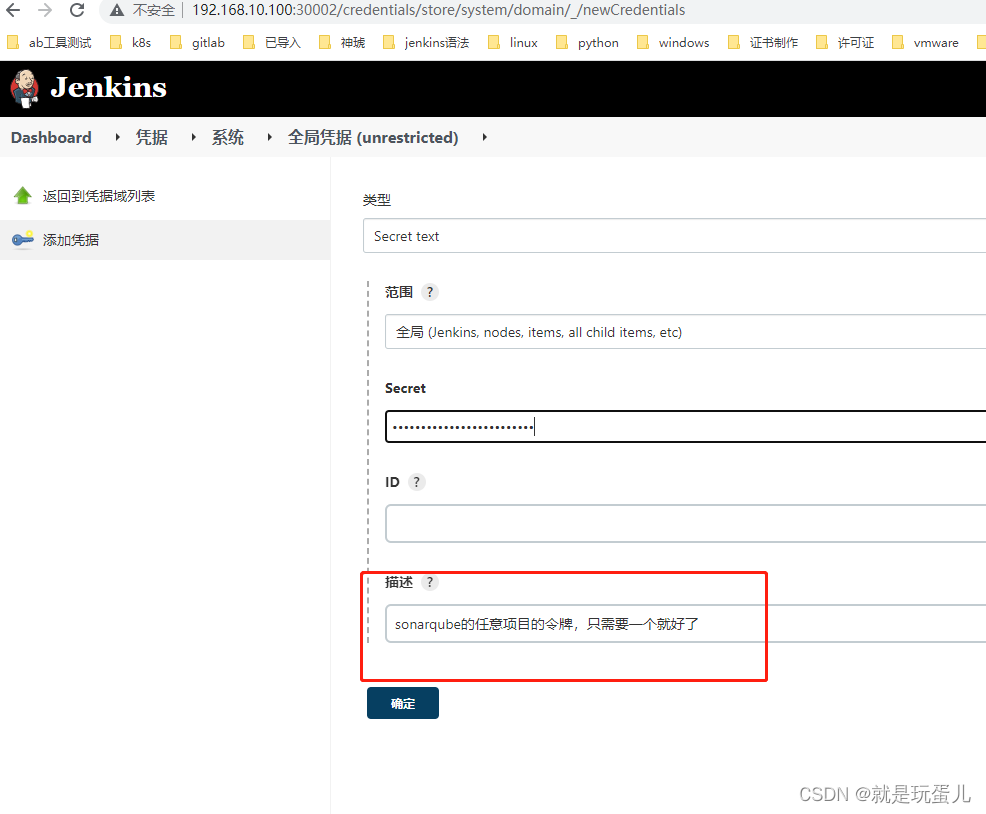Open the 类型 Secret text dropdown
The height and width of the screenshot is (814, 986).
[674, 236]
